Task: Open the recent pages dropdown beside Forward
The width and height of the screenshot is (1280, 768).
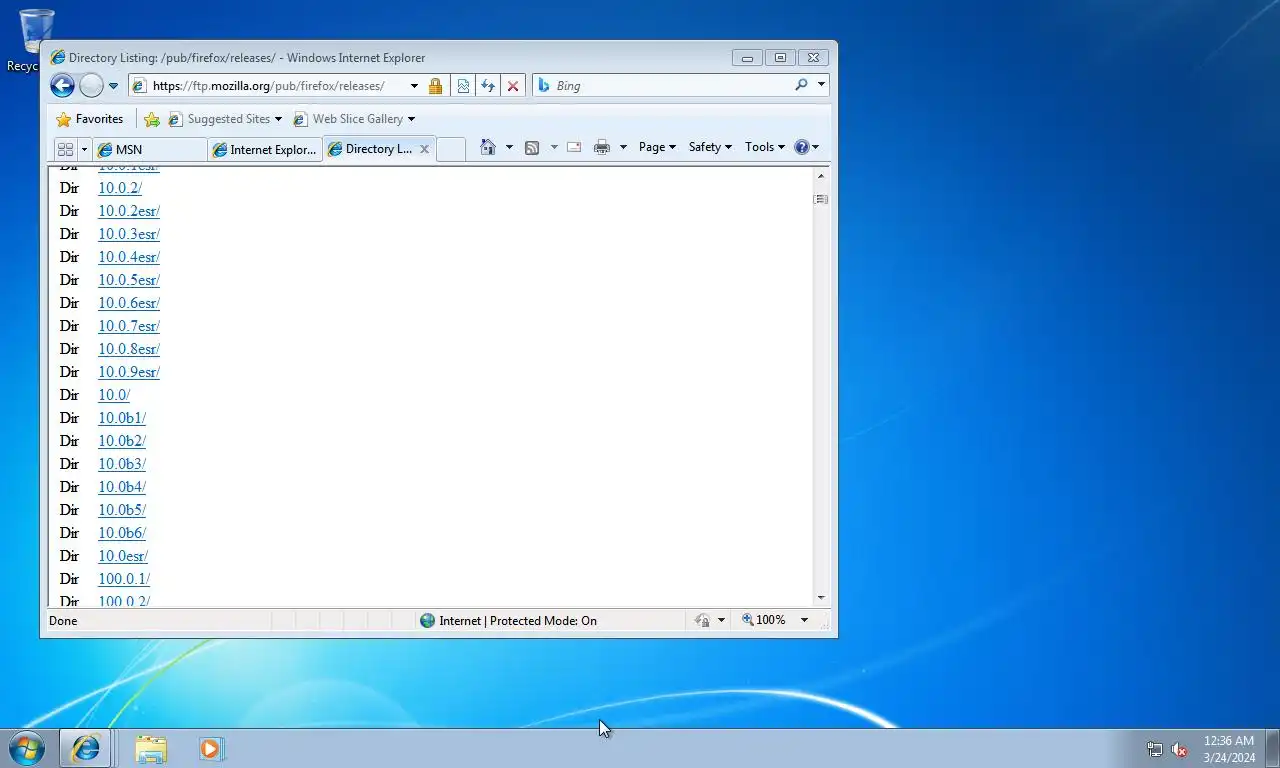Action: [113, 86]
